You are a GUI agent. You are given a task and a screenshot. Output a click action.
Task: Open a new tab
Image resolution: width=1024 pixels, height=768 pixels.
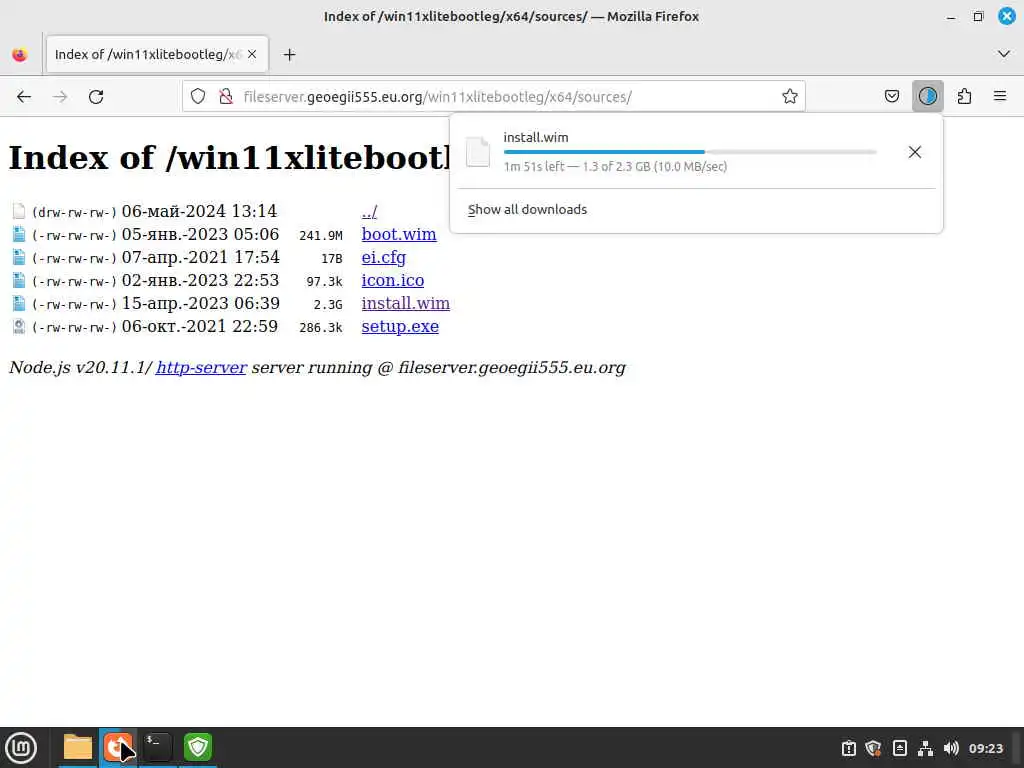(x=289, y=55)
